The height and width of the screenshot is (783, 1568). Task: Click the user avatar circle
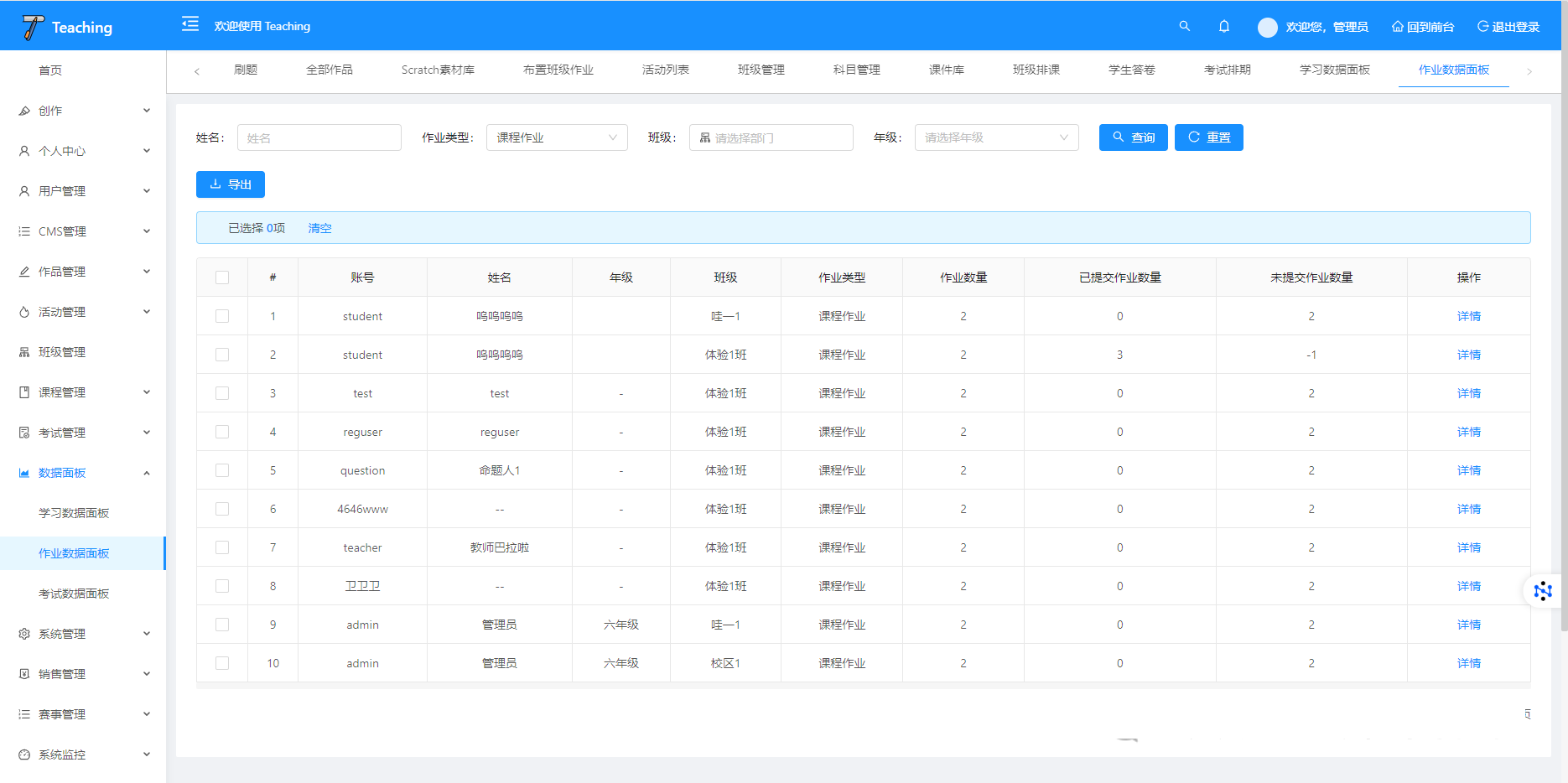tap(1267, 27)
